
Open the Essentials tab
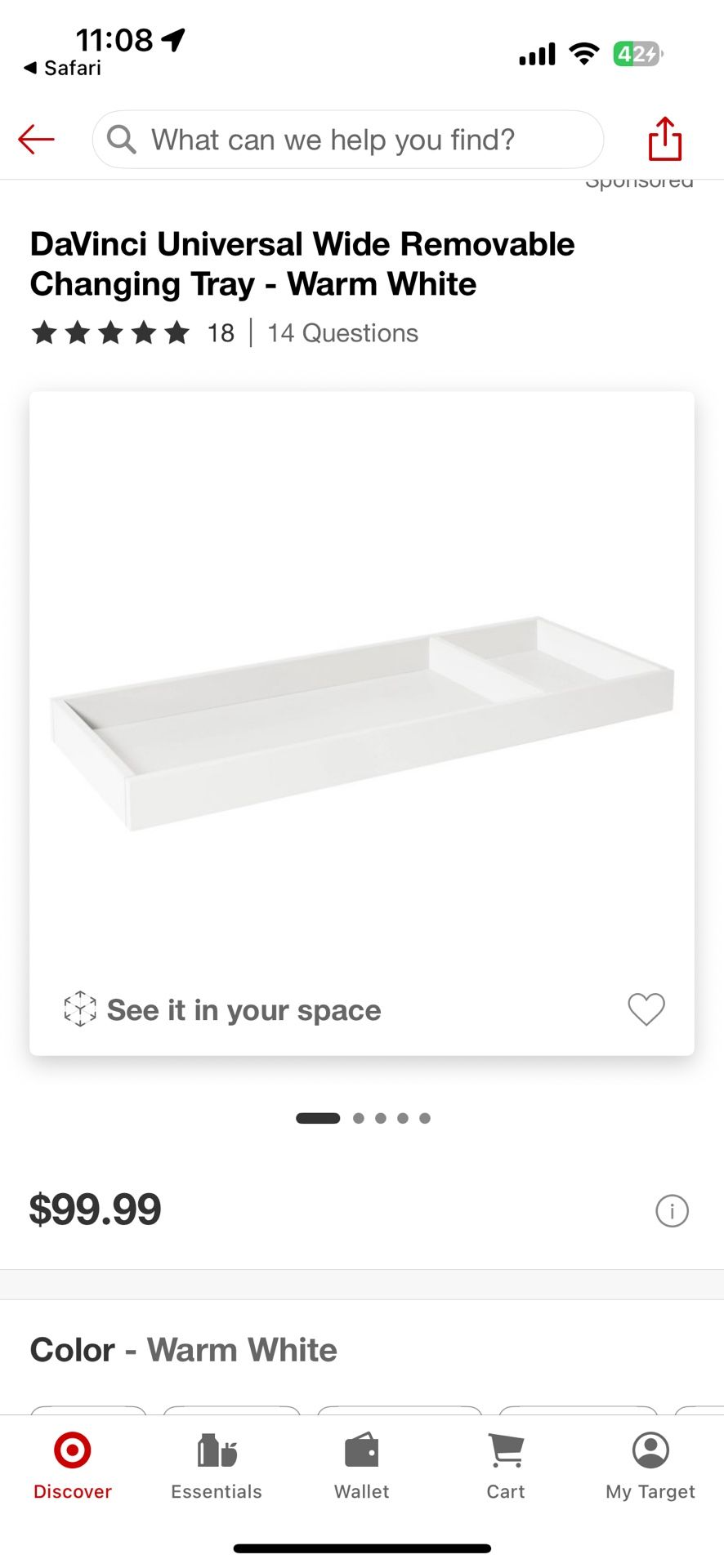click(217, 1465)
